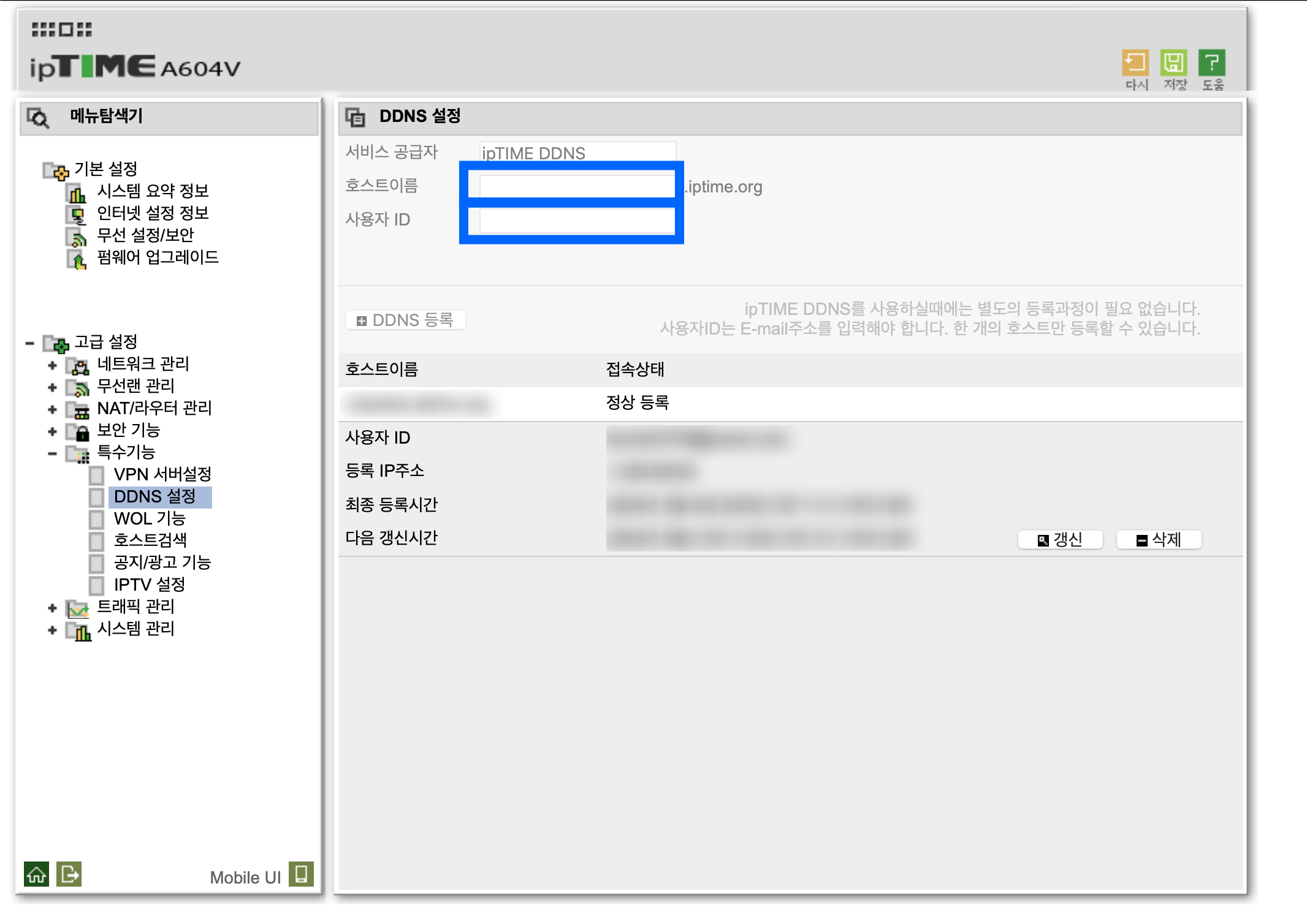This screenshot has width=1307, height=924.
Task: Open 시스템 요약 정보 chart icon
Action: click(76, 193)
